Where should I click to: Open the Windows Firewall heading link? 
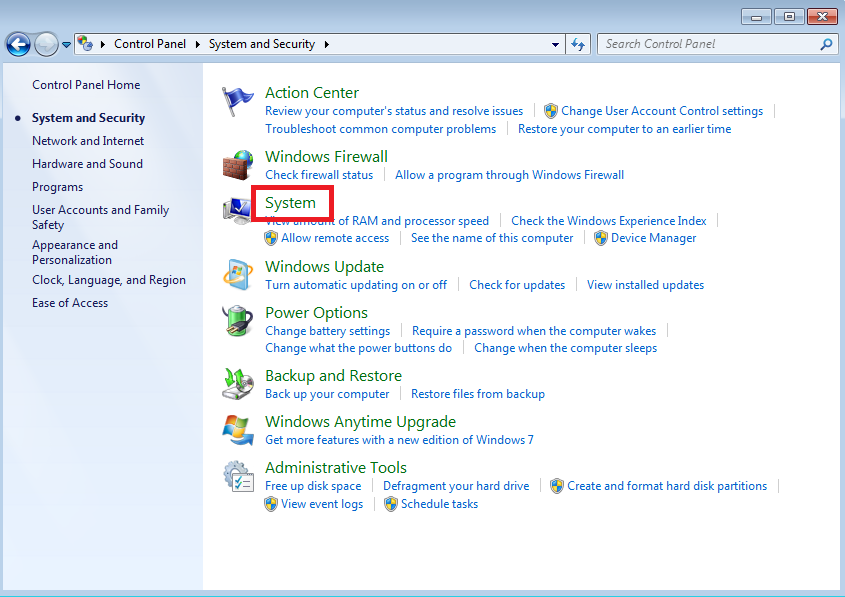tap(326, 157)
